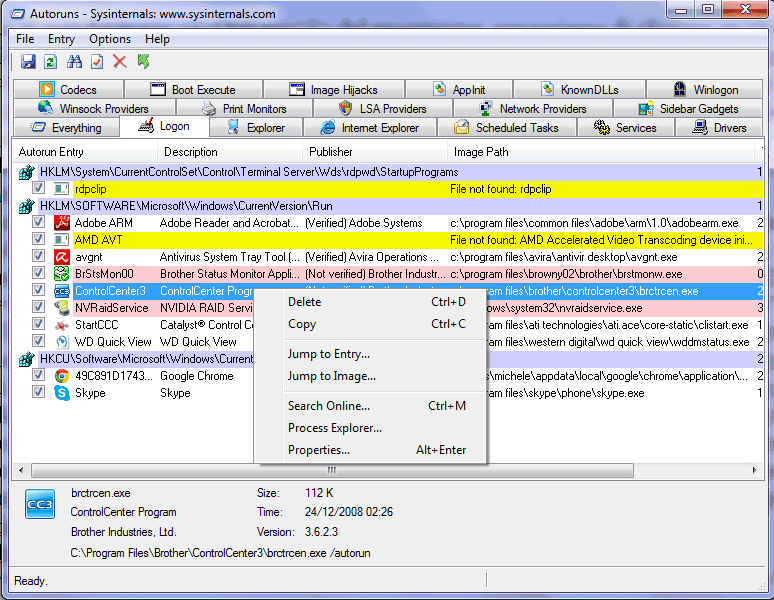Switch to the Services tab

point(625,128)
